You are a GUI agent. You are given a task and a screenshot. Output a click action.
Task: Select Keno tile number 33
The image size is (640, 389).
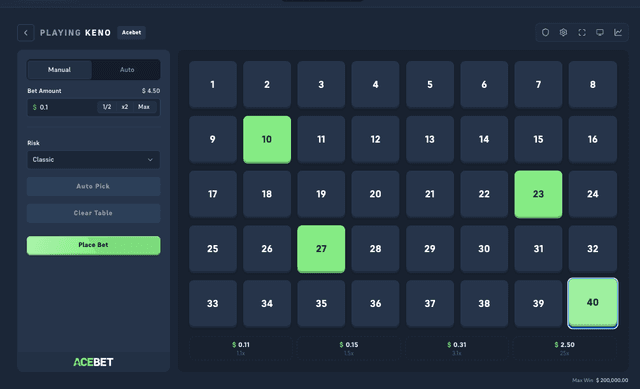(x=213, y=303)
